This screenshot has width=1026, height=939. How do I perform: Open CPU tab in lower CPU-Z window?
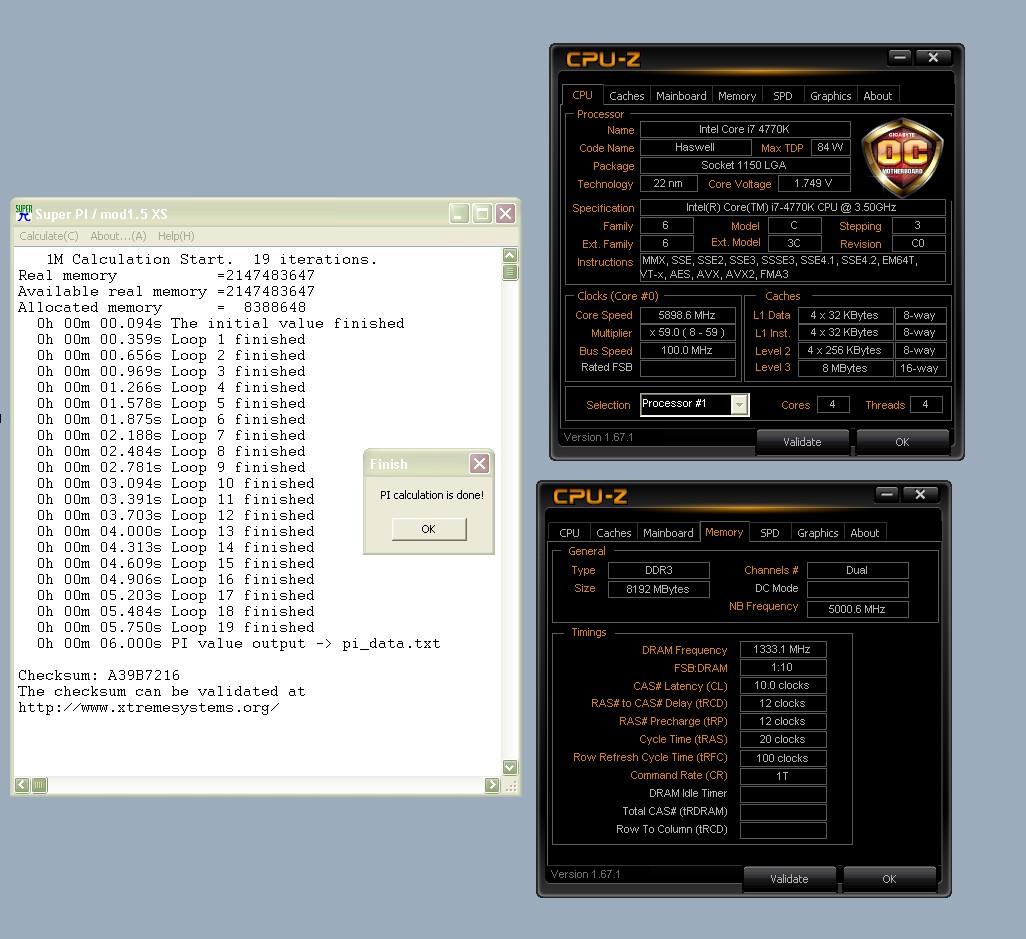pyautogui.click(x=569, y=533)
